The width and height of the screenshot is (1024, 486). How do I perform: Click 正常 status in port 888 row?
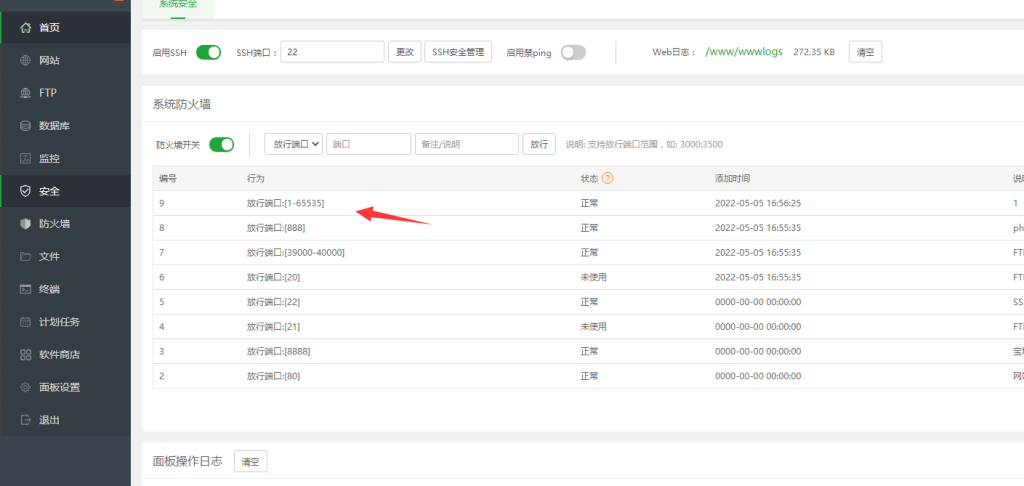click(589, 228)
